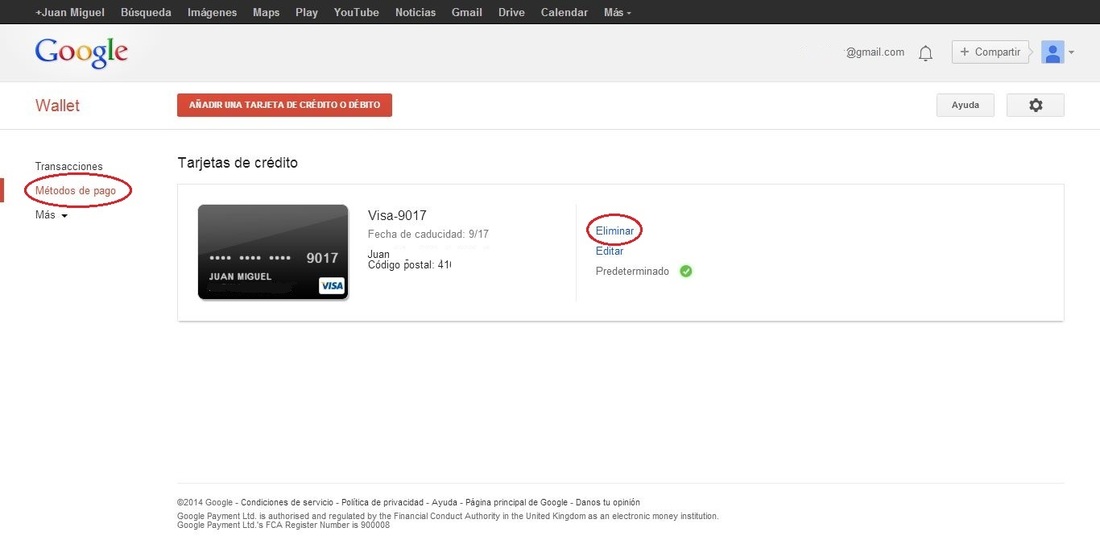
Task: Open Gmail in top bar
Action: coord(467,13)
